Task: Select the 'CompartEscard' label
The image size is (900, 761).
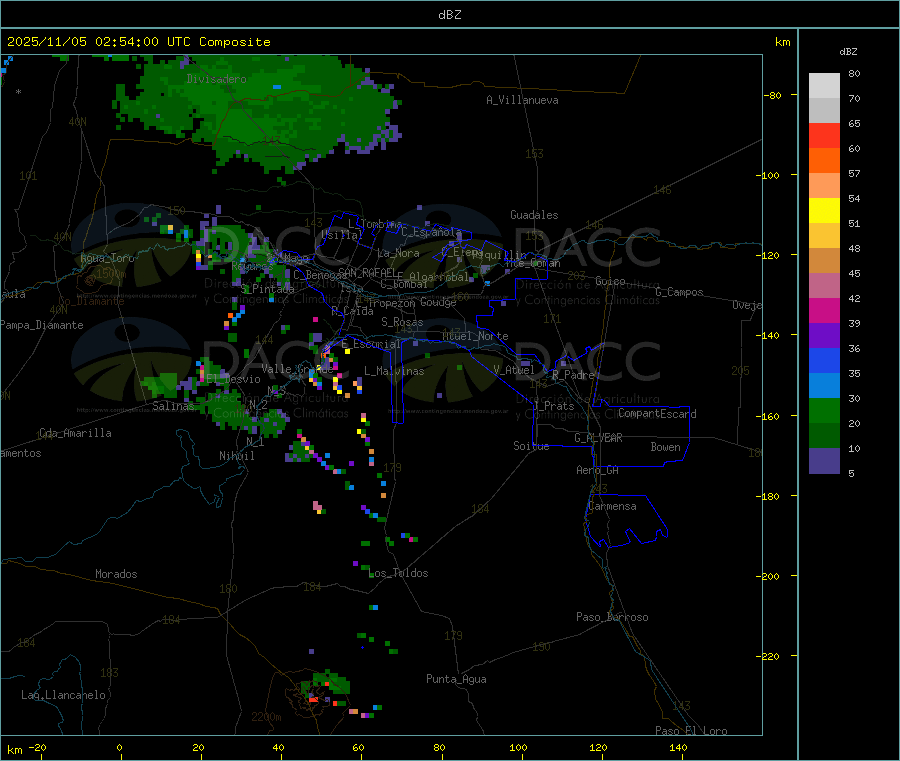Action: click(657, 414)
